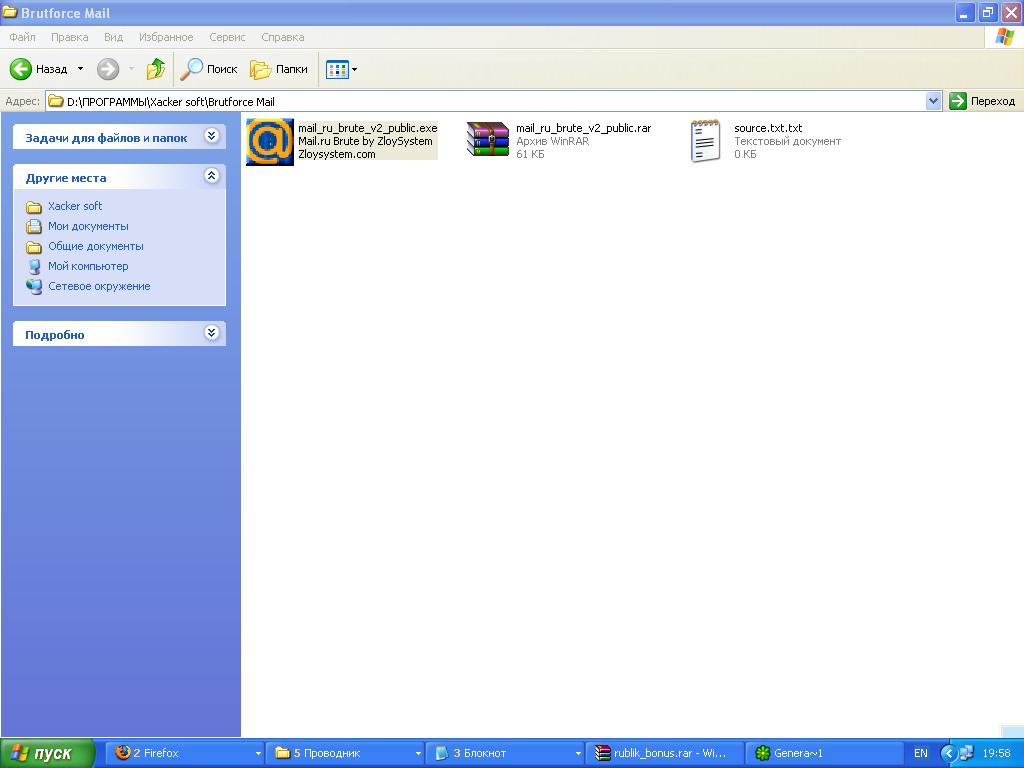Image resolution: width=1024 pixels, height=768 pixels.
Task: Select the mail_ru_brute_v2_public.exe file icon
Action: 270,141
